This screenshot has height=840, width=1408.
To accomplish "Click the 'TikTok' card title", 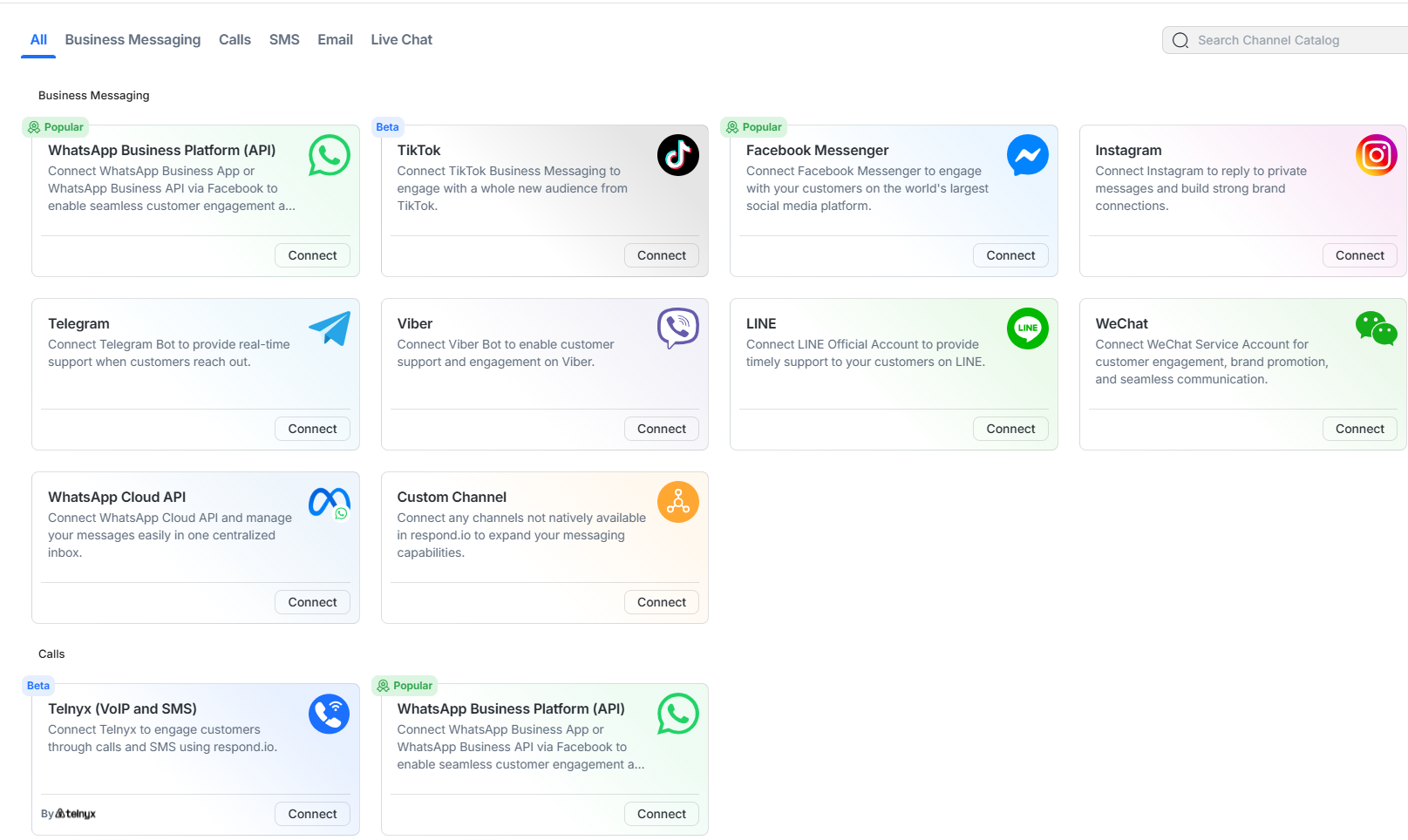I will (x=418, y=150).
